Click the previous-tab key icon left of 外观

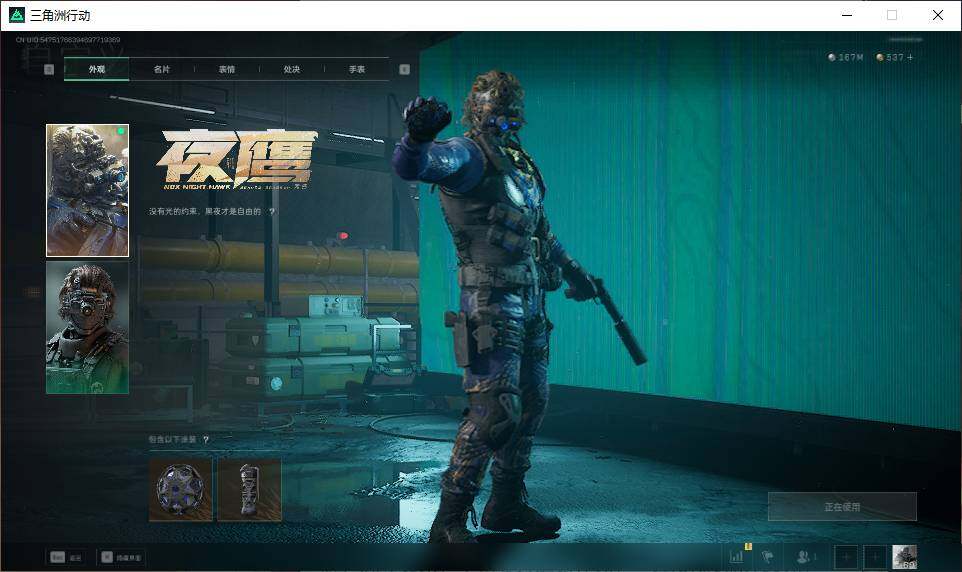point(50,69)
